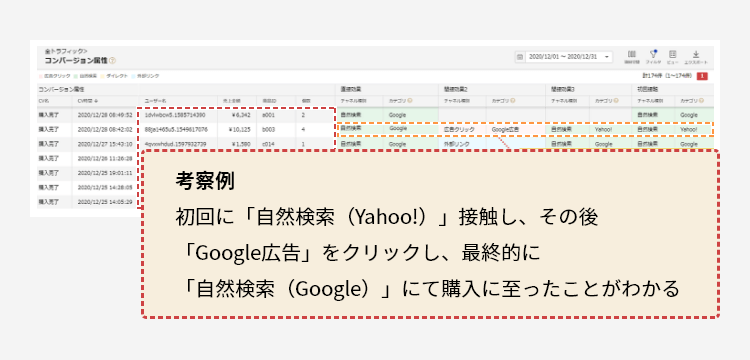This screenshot has height=360, width=750.
Task: Click the 外部リンク cell in the 間接効果2 column
Action: tap(457, 143)
